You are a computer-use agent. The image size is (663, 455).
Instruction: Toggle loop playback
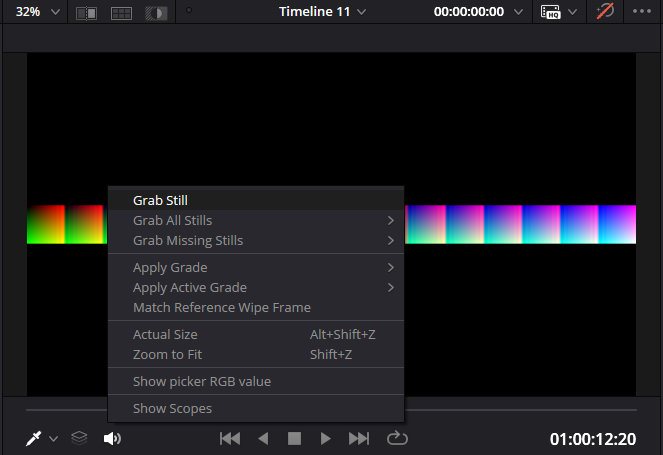[397, 438]
